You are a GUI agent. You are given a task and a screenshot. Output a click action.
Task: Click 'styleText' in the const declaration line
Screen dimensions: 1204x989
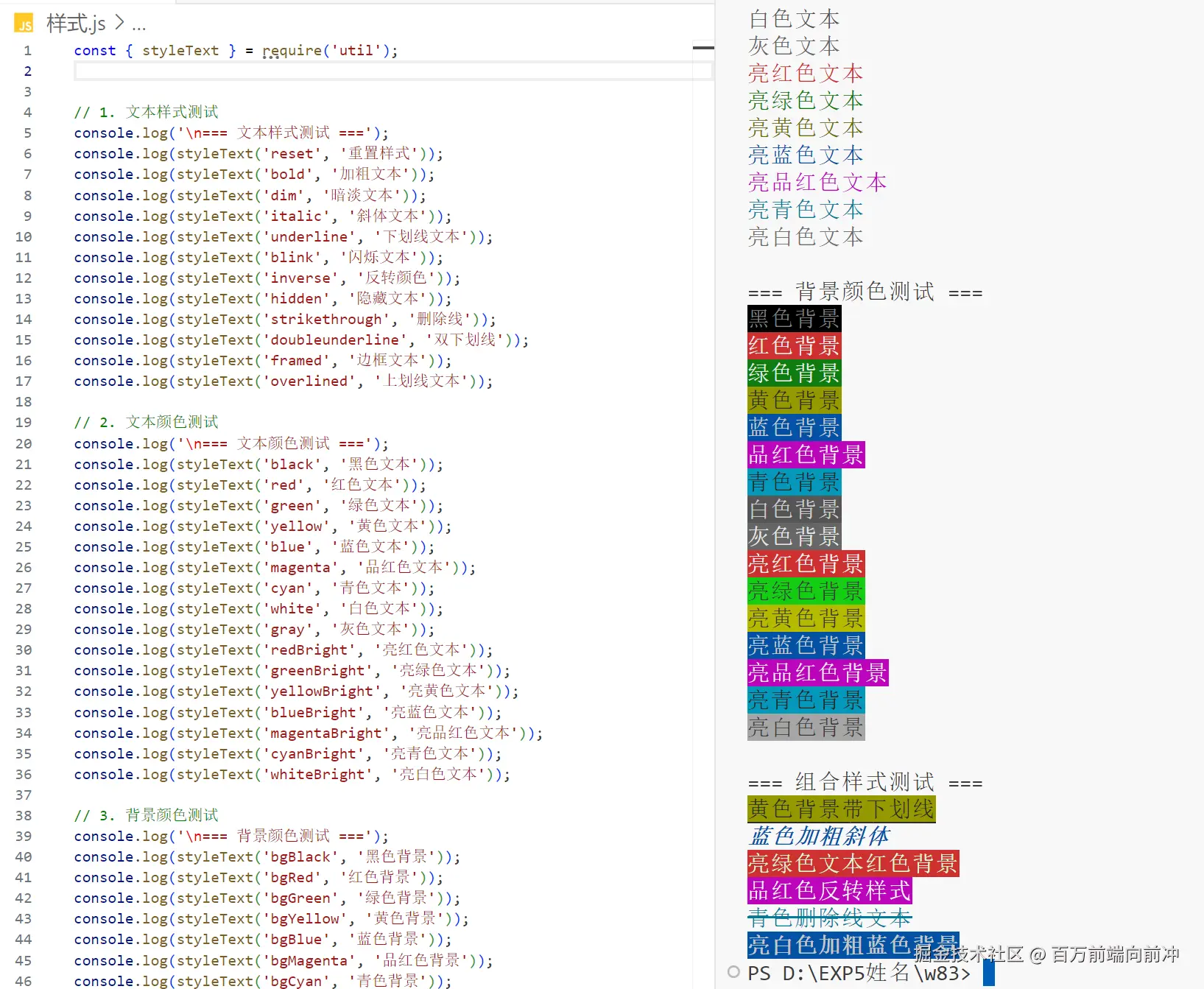click(180, 51)
